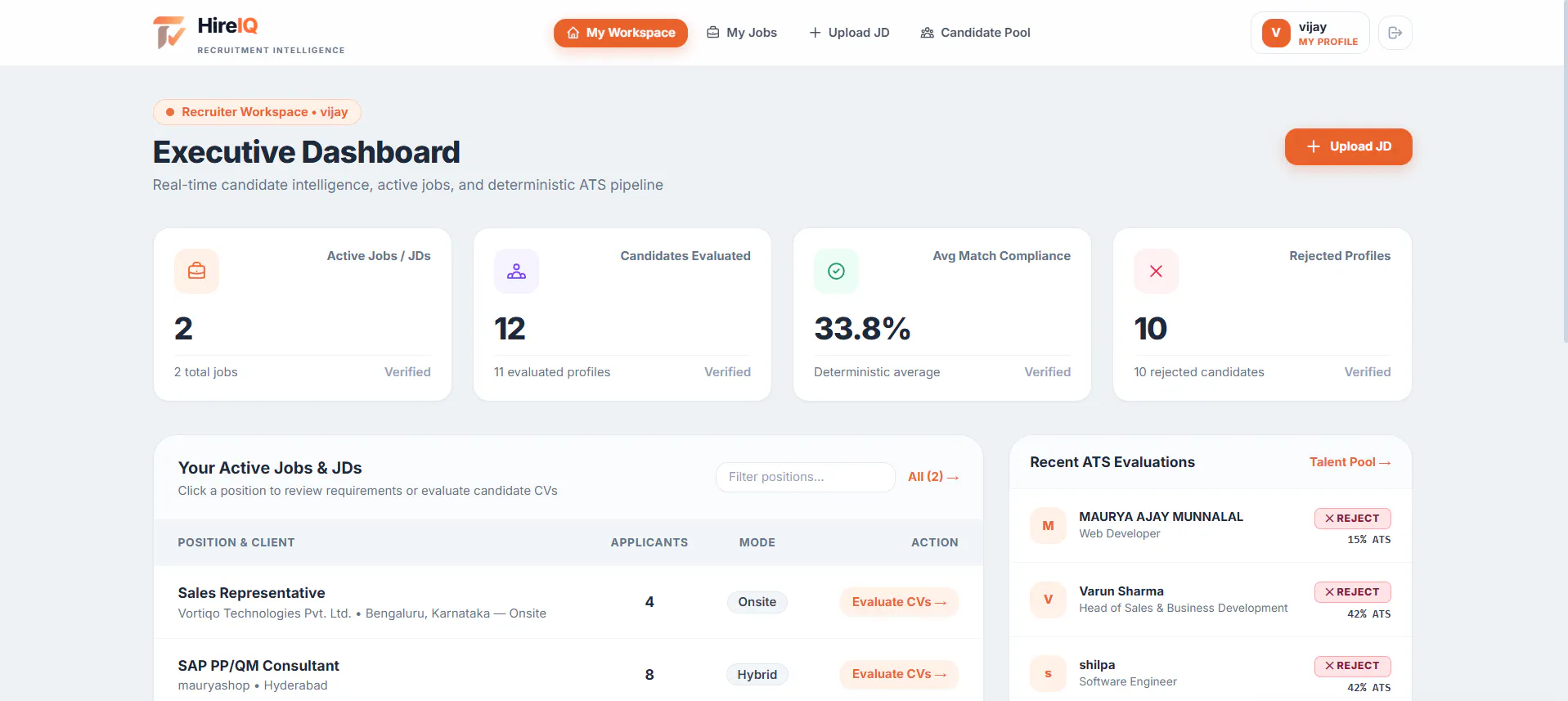Click the POSITION & CLIENT column header
The width and height of the screenshot is (1568, 701).
[236, 542]
